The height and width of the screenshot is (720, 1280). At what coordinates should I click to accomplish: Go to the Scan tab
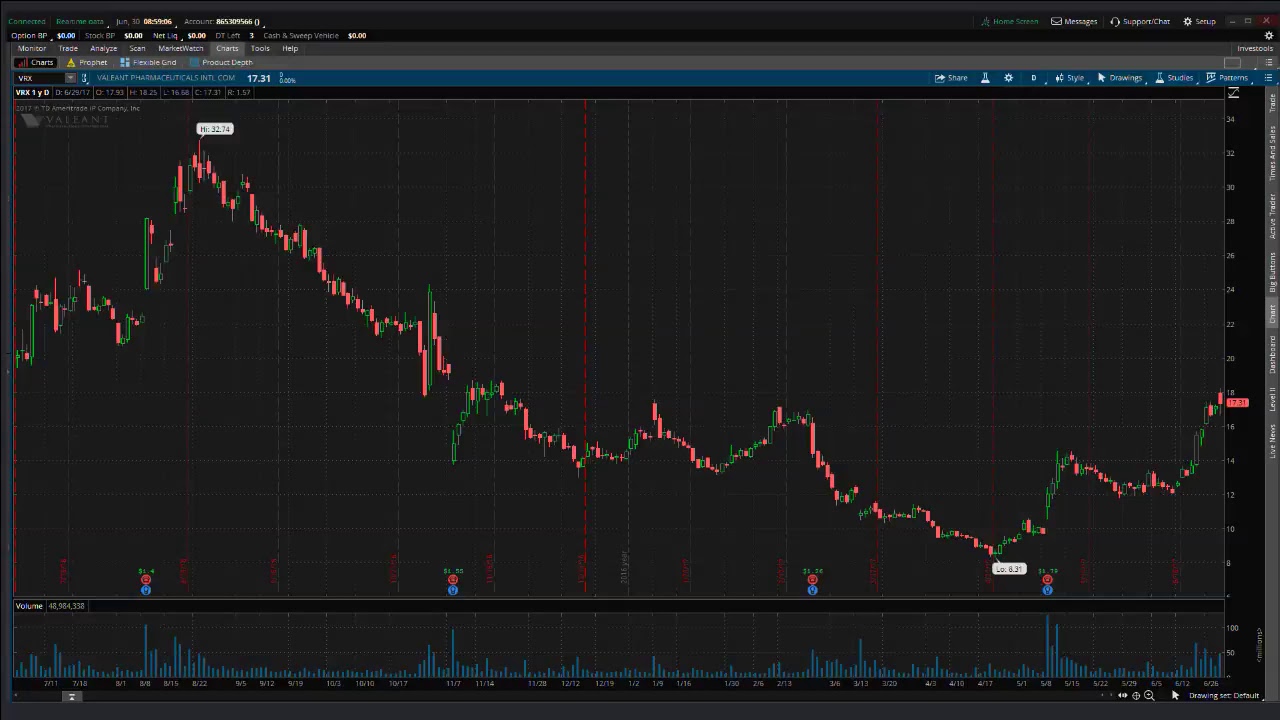(x=137, y=48)
